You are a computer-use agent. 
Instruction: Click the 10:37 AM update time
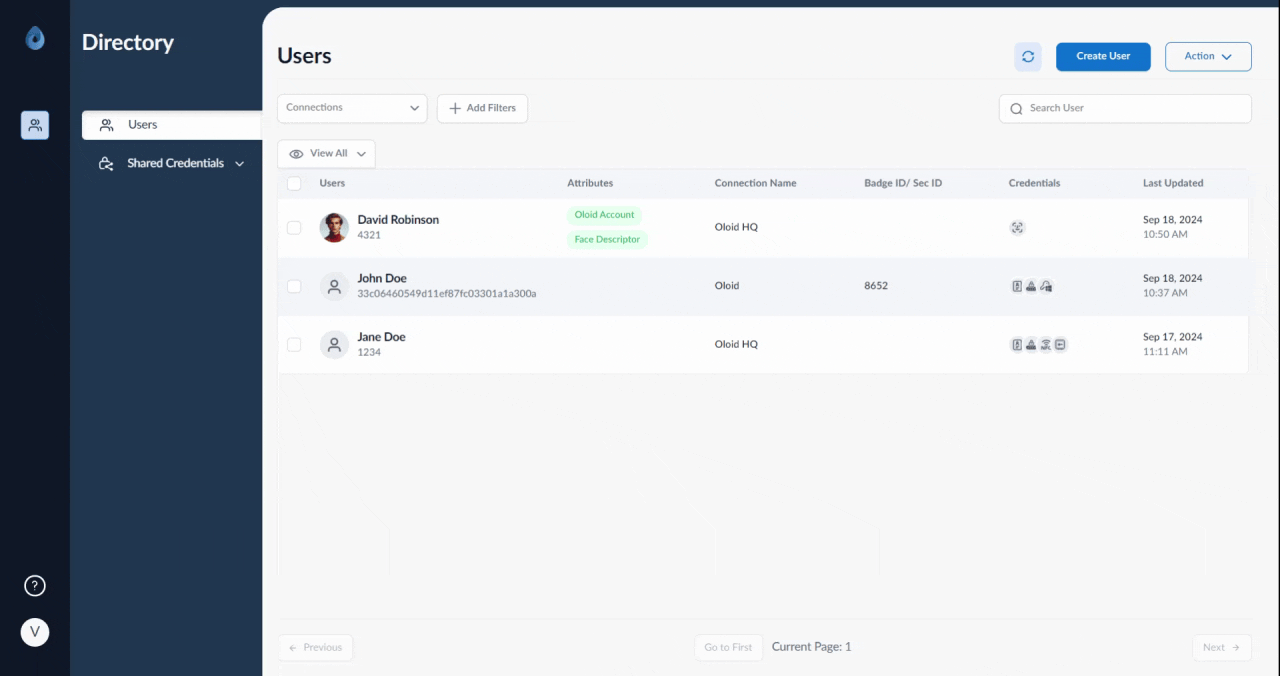coord(1165,294)
